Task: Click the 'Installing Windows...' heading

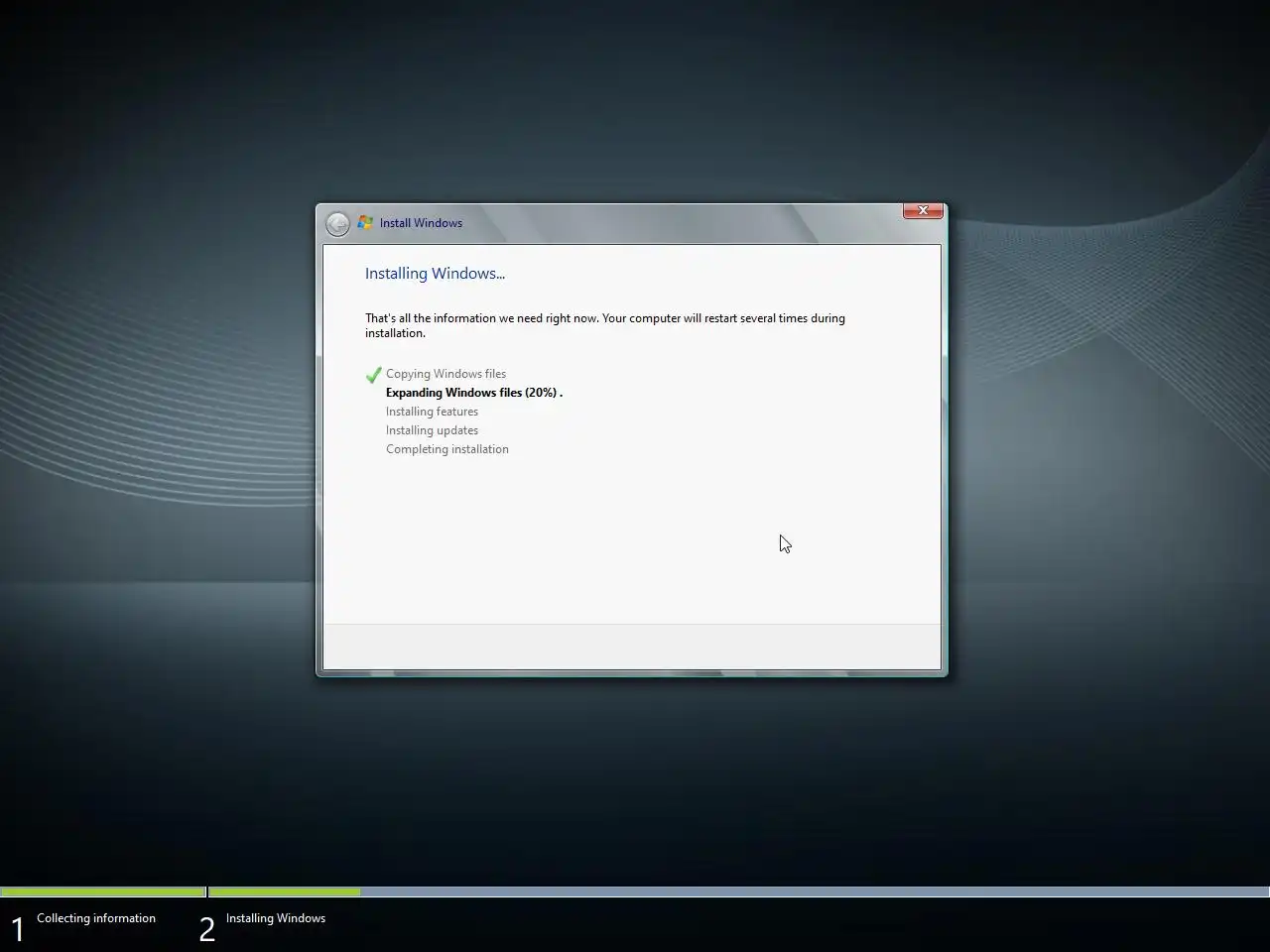Action: tap(435, 274)
